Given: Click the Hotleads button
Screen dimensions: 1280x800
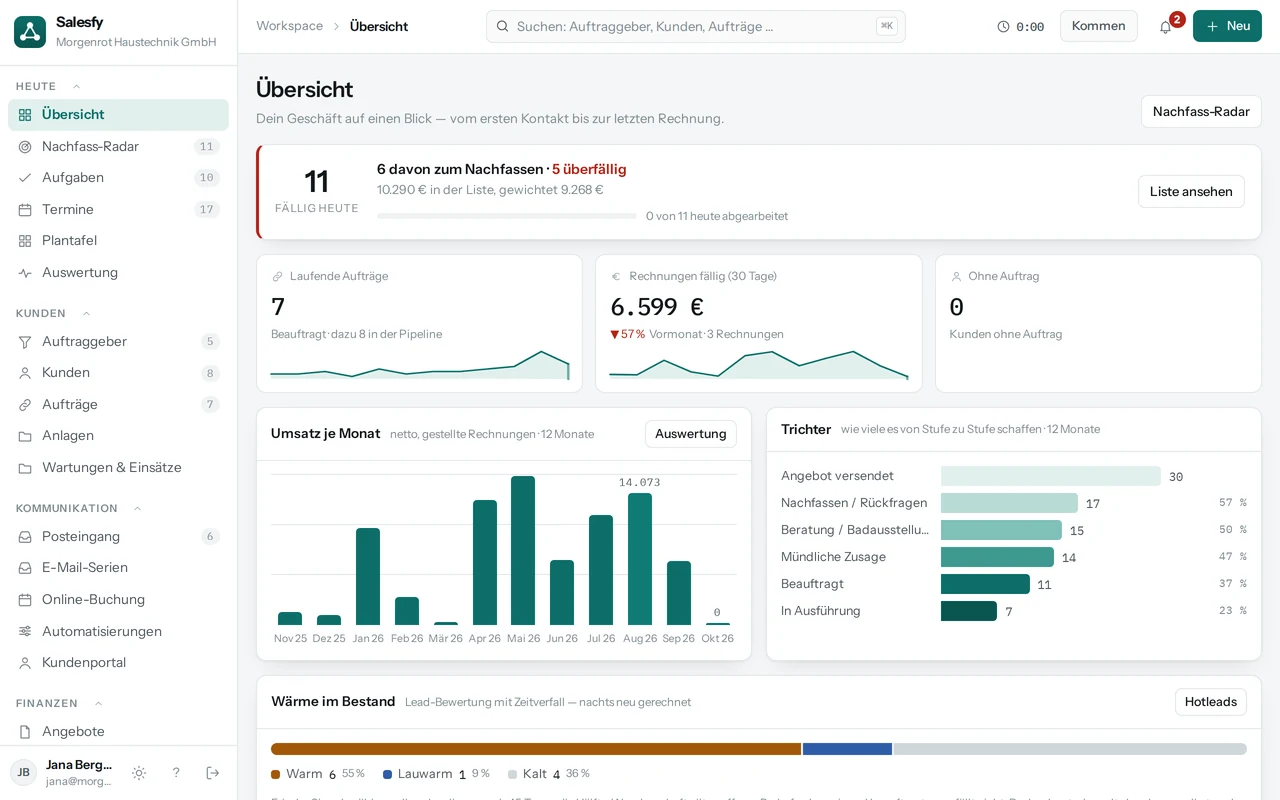Looking at the screenshot, I should 1211,702.
